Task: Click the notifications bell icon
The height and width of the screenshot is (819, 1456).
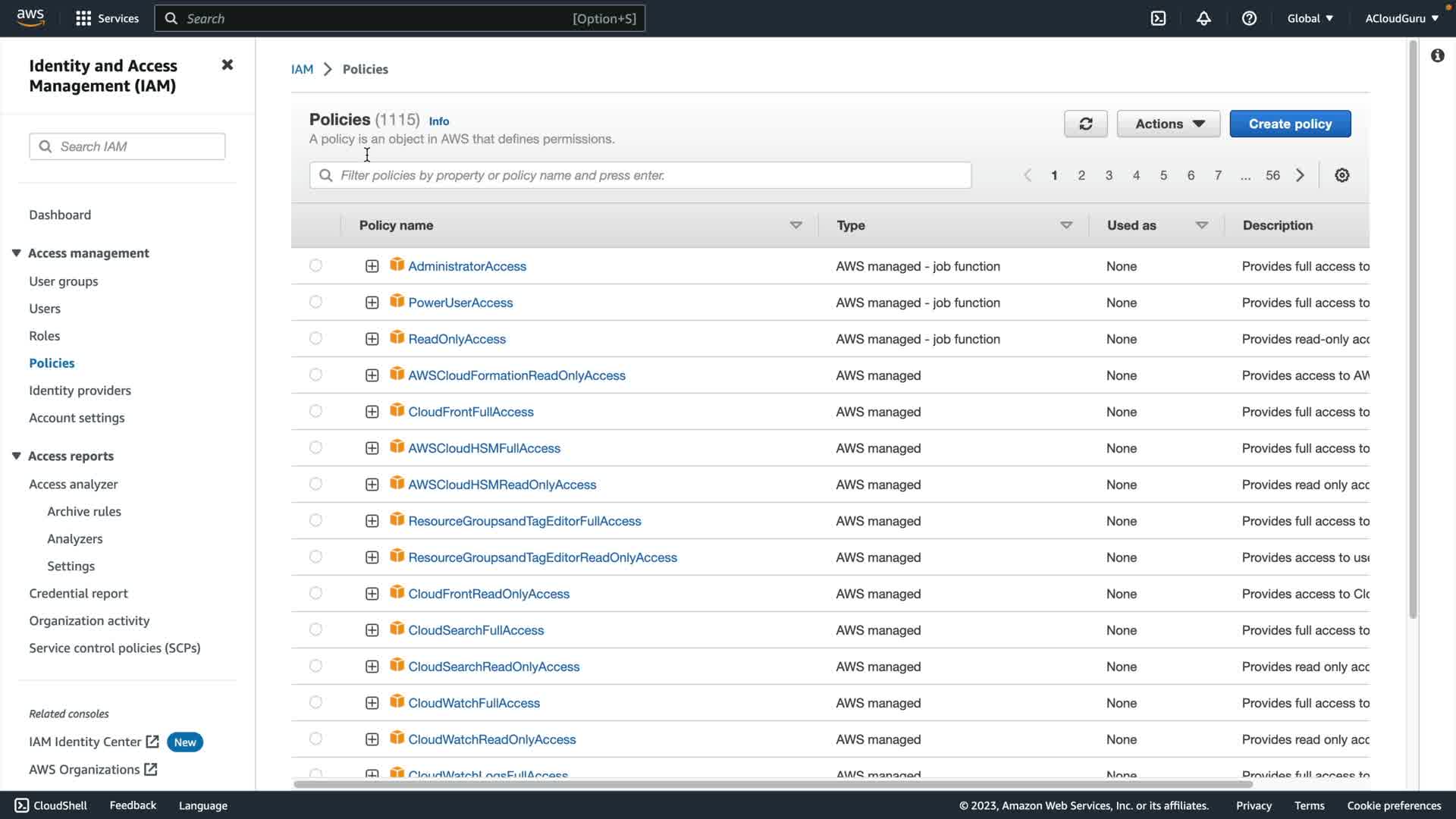Action: click(1203, 18)
